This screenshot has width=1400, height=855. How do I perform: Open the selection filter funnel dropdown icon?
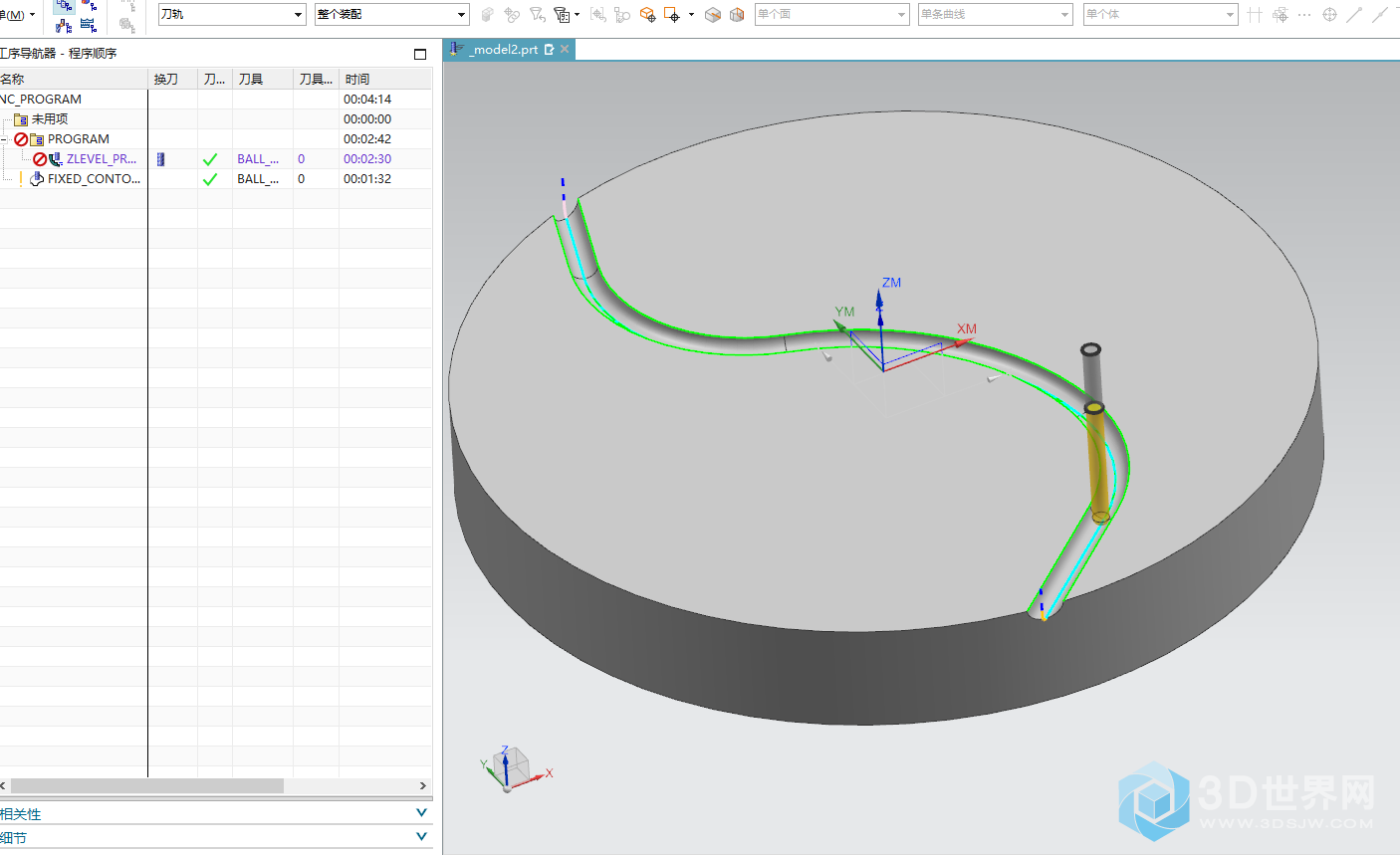coord(565,15)
